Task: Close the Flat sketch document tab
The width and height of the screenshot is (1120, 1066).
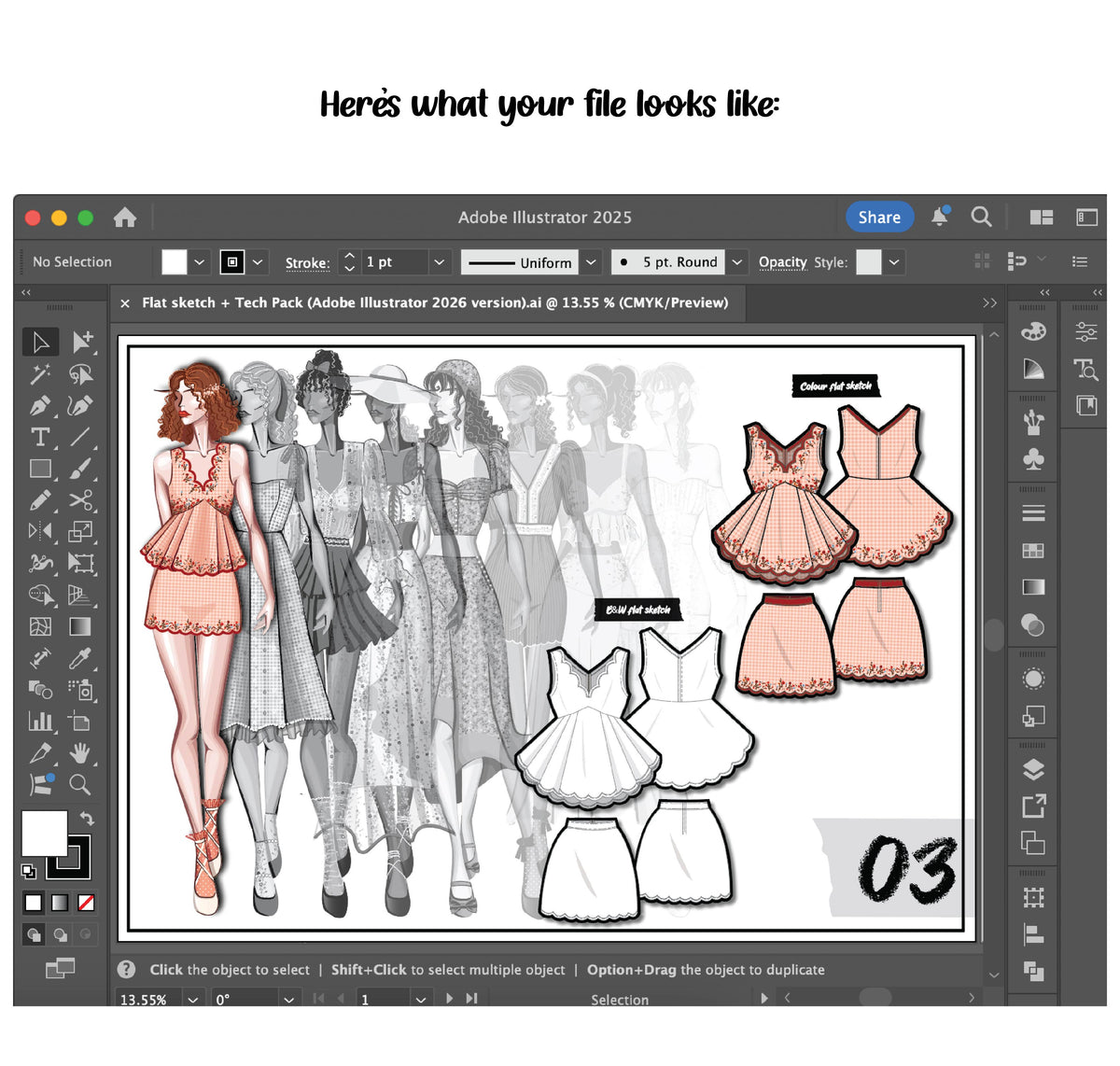Action: (125, 303)
